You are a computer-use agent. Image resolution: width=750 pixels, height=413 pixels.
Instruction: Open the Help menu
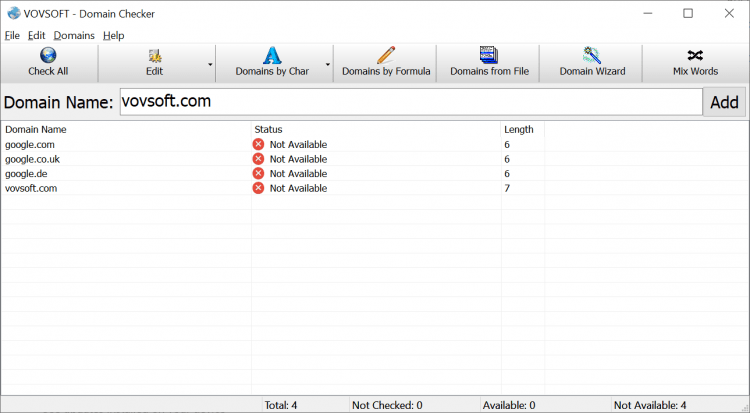click(x=113, y=35)
